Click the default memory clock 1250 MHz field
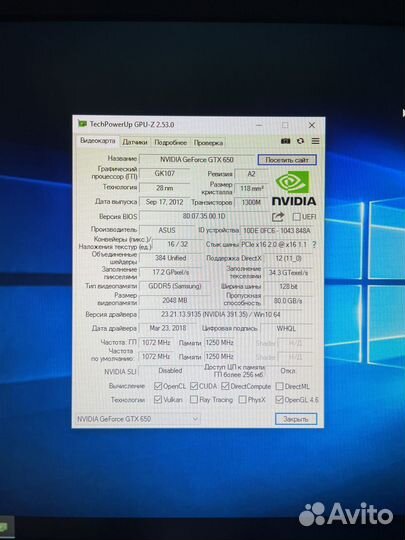Viewport: 405px width, 540px height. coord(219,356)
